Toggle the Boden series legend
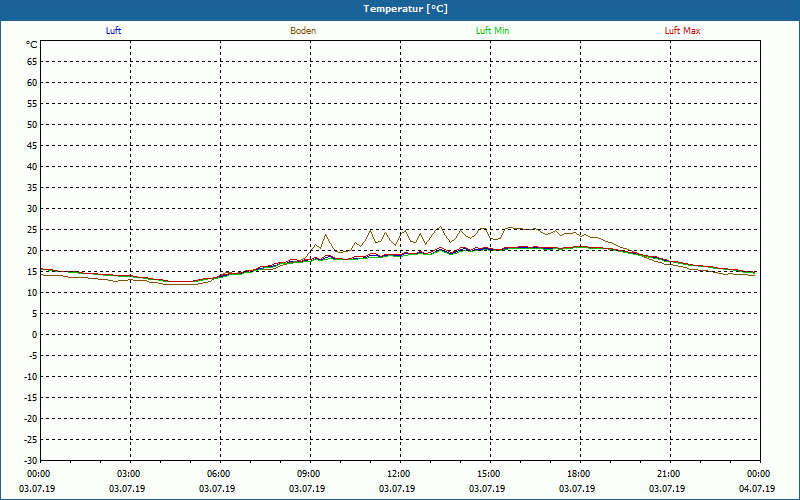This screenshot has width=800, height=500. [303, 31]
